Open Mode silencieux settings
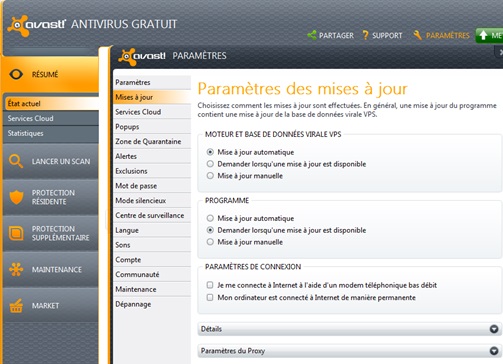 [152, 200]
